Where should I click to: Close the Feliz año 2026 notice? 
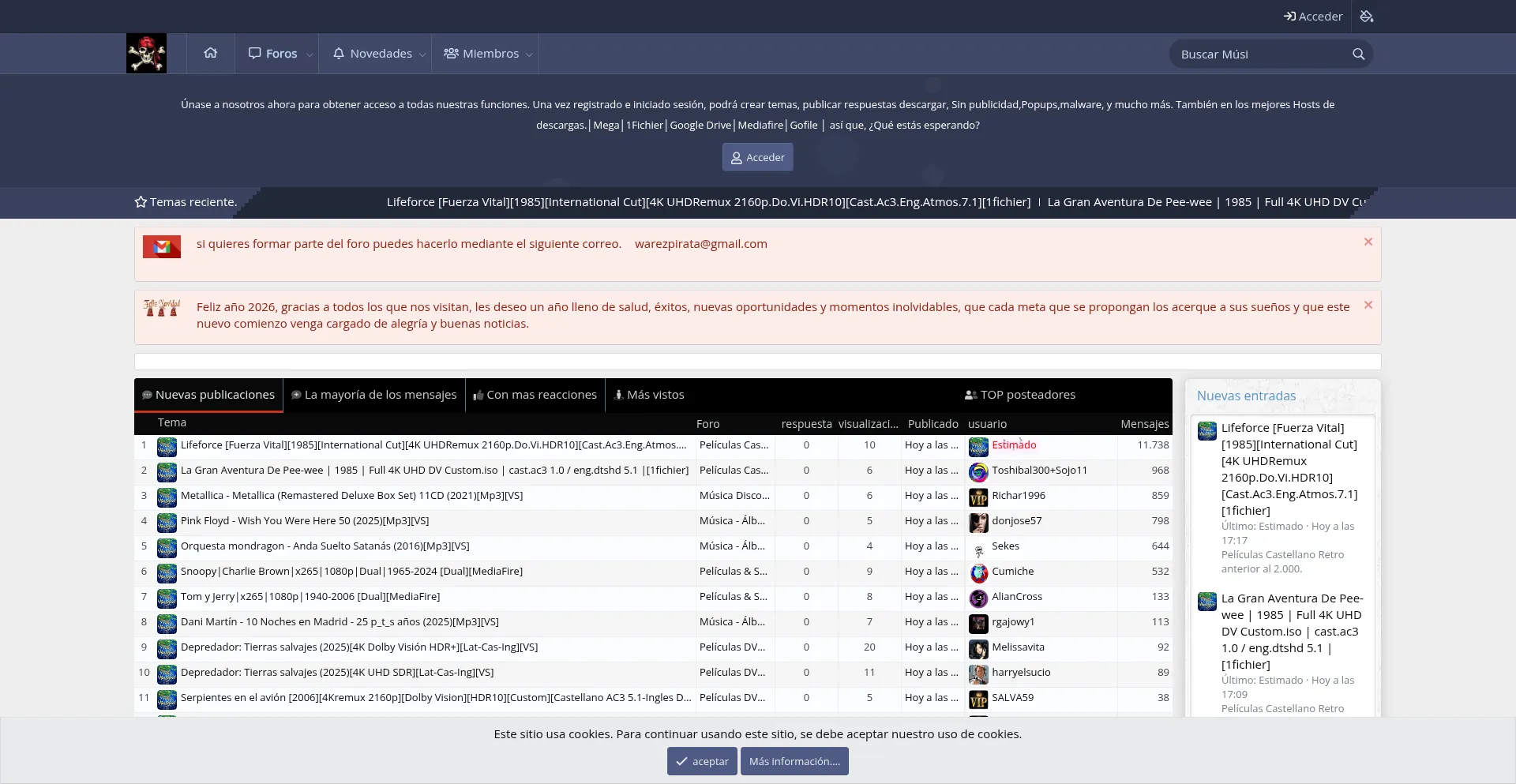click(1368, 306)
